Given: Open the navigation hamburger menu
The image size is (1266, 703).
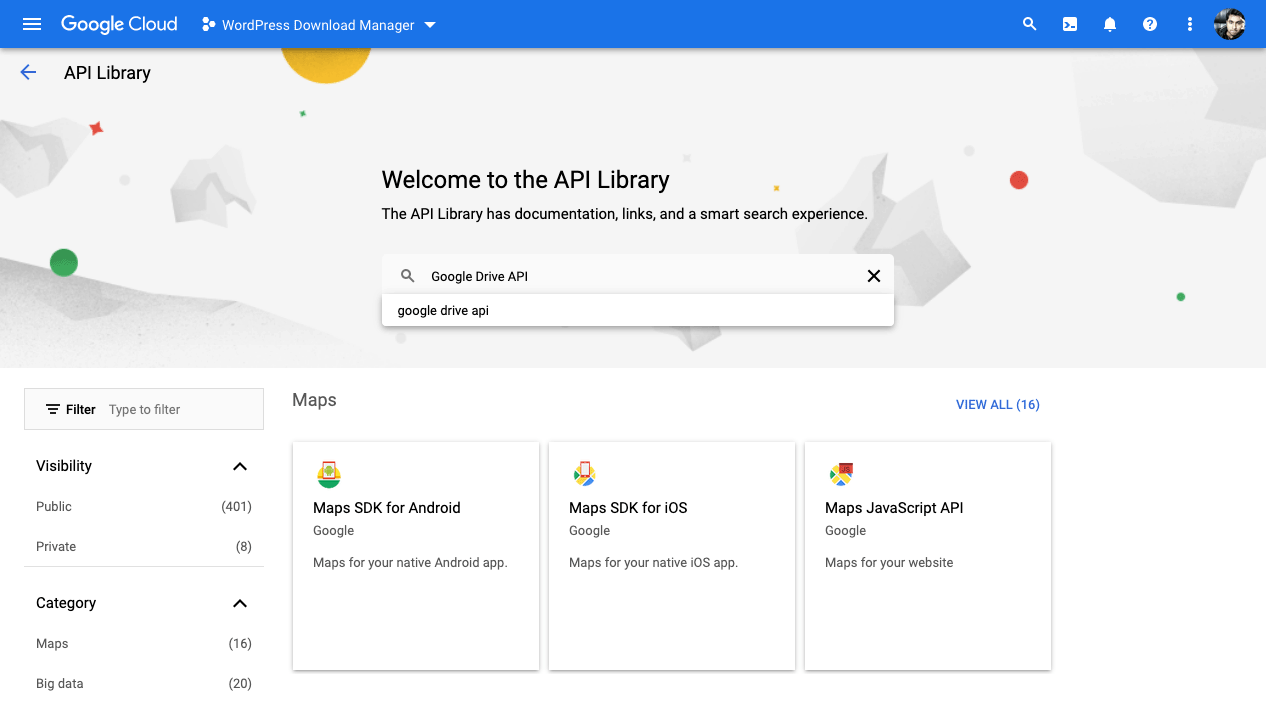Looking at the screenshot, I should coord(31,24).
